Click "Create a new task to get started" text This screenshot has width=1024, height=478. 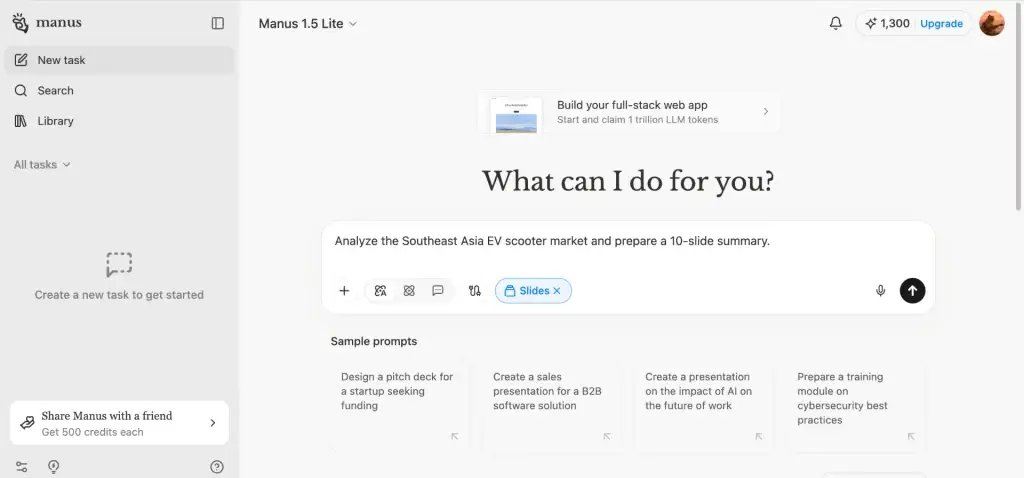pyautogui.click(x=119, y=295)
